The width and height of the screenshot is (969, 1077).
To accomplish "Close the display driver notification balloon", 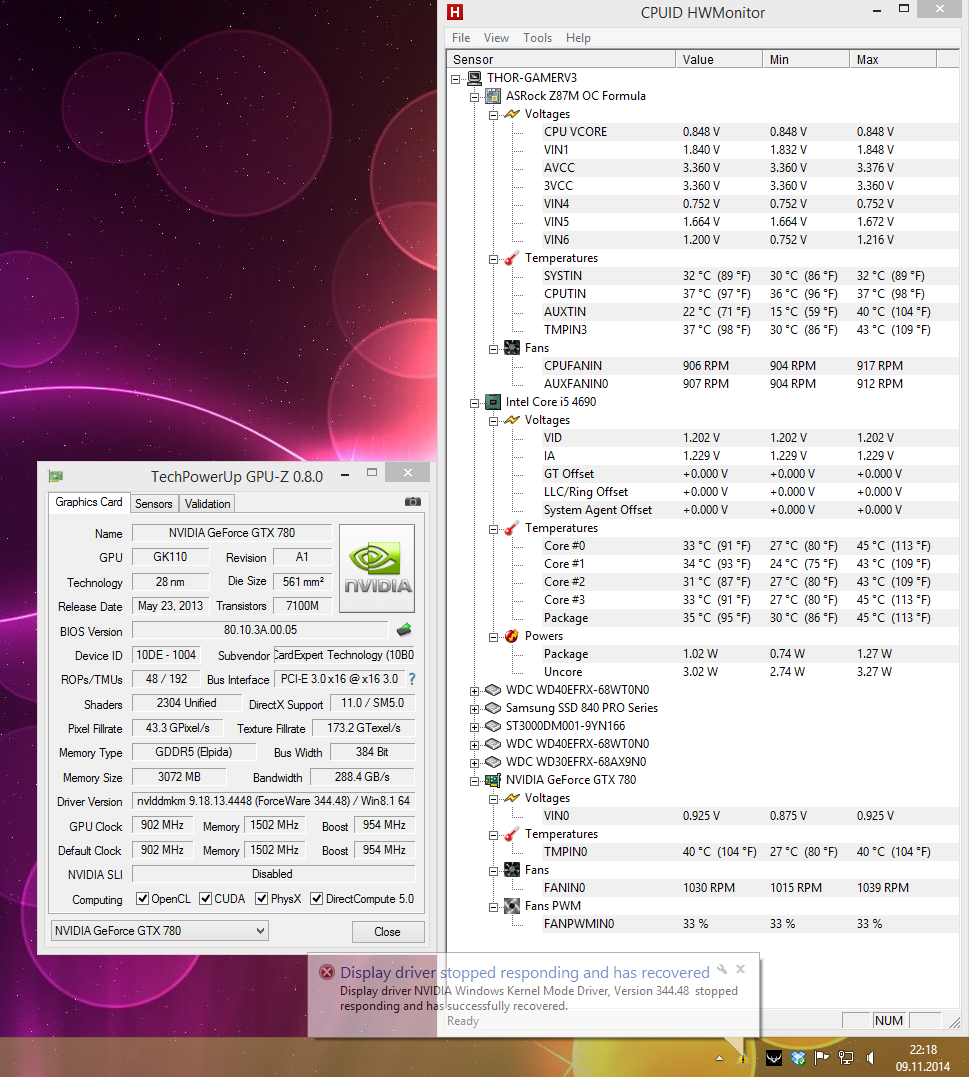I will [x=740, y=969].
